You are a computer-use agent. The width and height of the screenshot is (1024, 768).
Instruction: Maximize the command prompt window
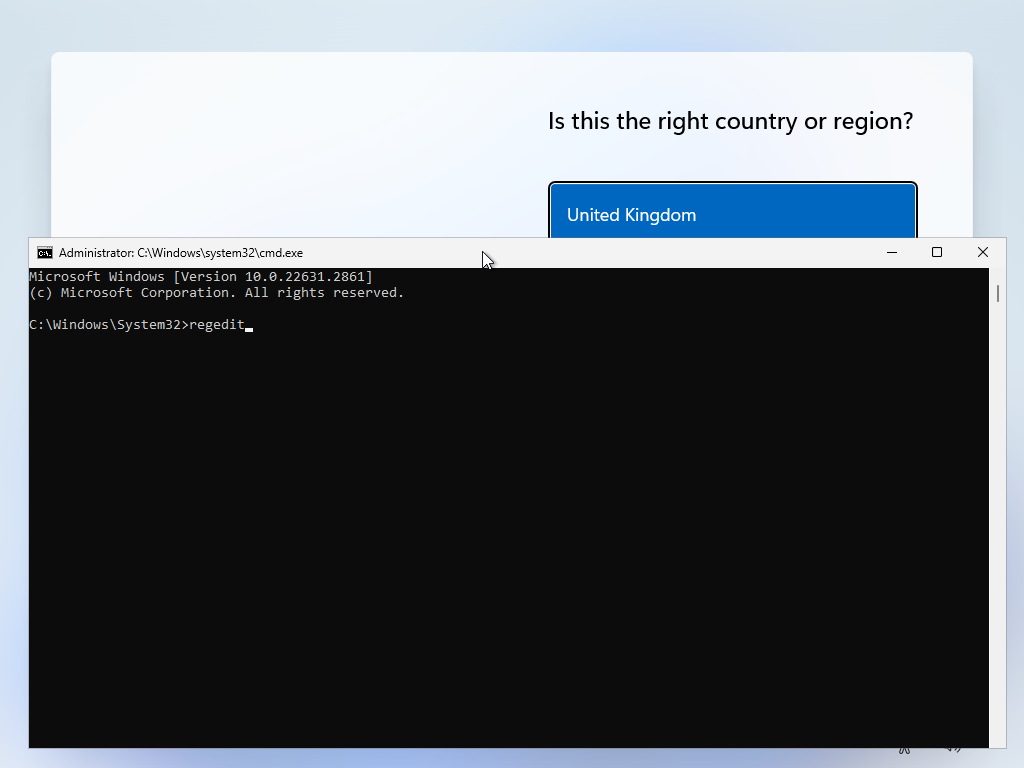[x=937, y=252]
